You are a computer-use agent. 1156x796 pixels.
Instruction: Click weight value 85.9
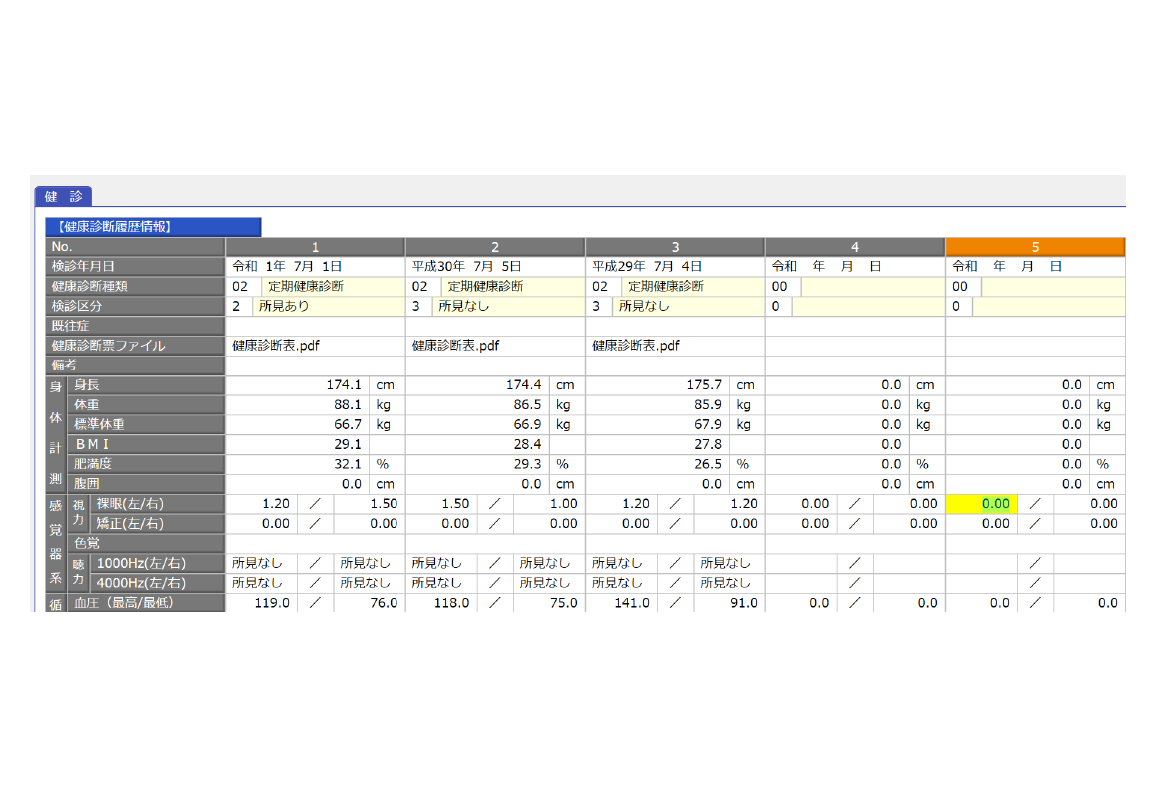point(658,405)
